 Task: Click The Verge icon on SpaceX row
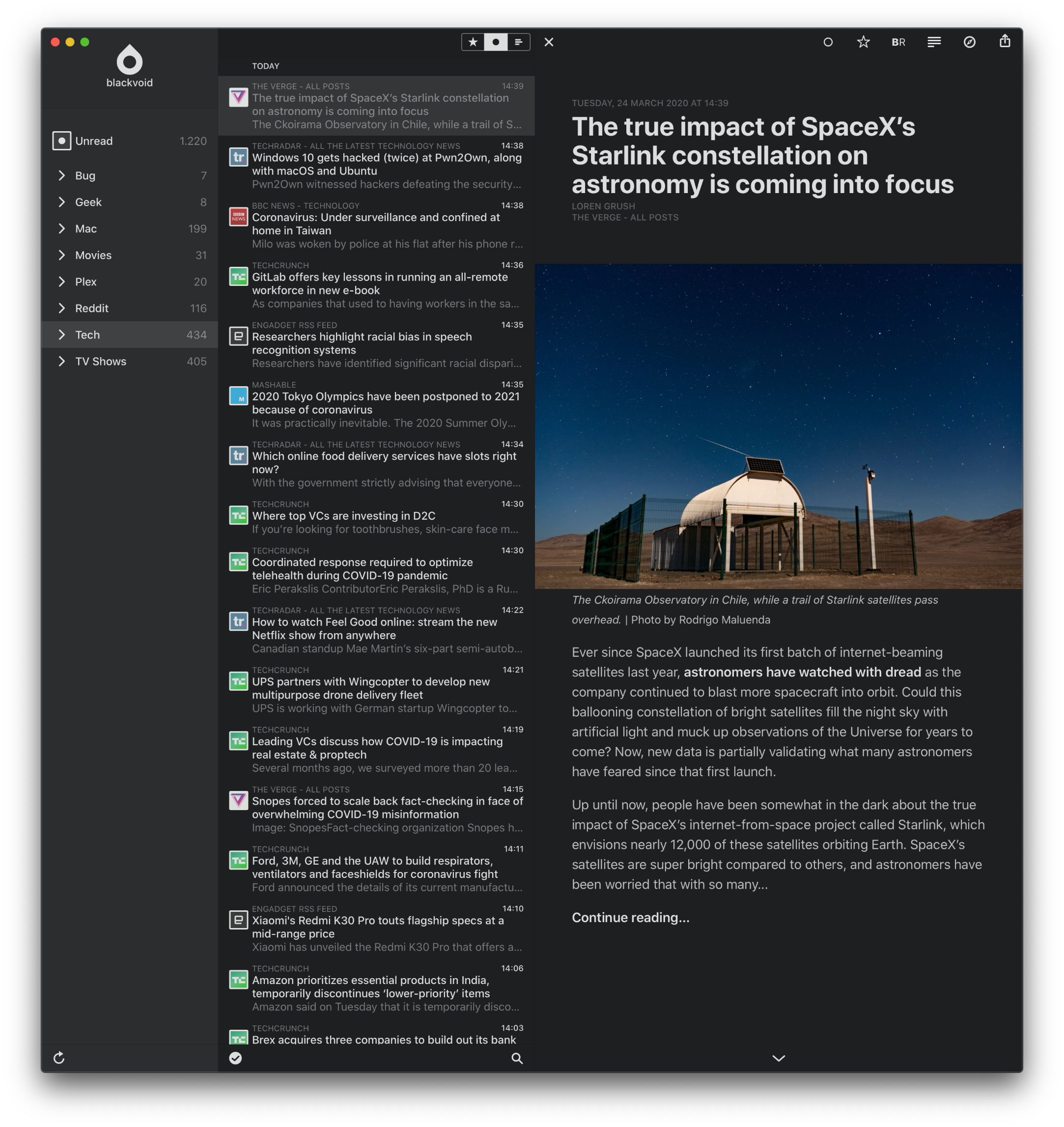238,97
